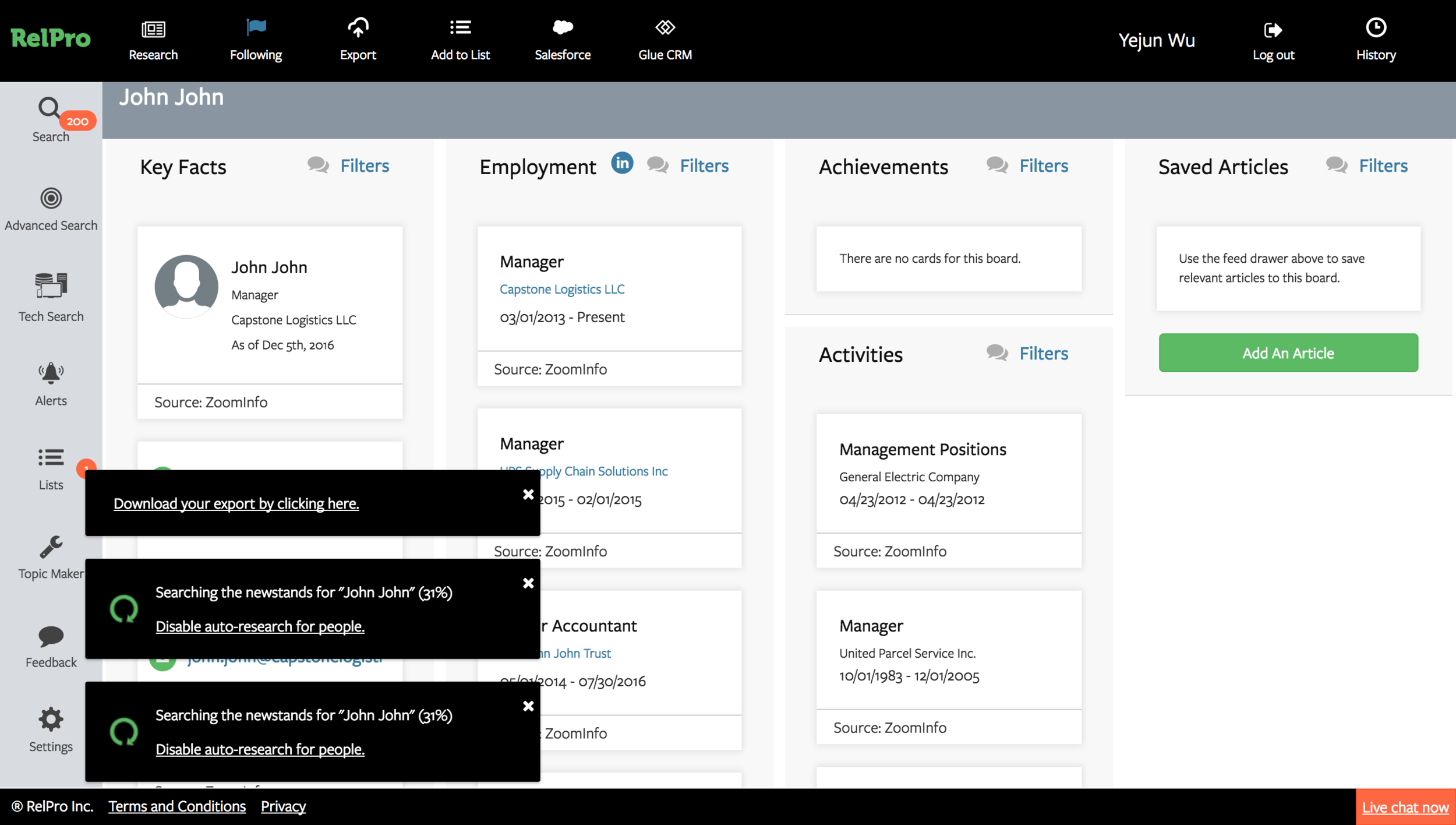
Task: Click comments icon in Key Facts header
Action: tap(318, 165)
